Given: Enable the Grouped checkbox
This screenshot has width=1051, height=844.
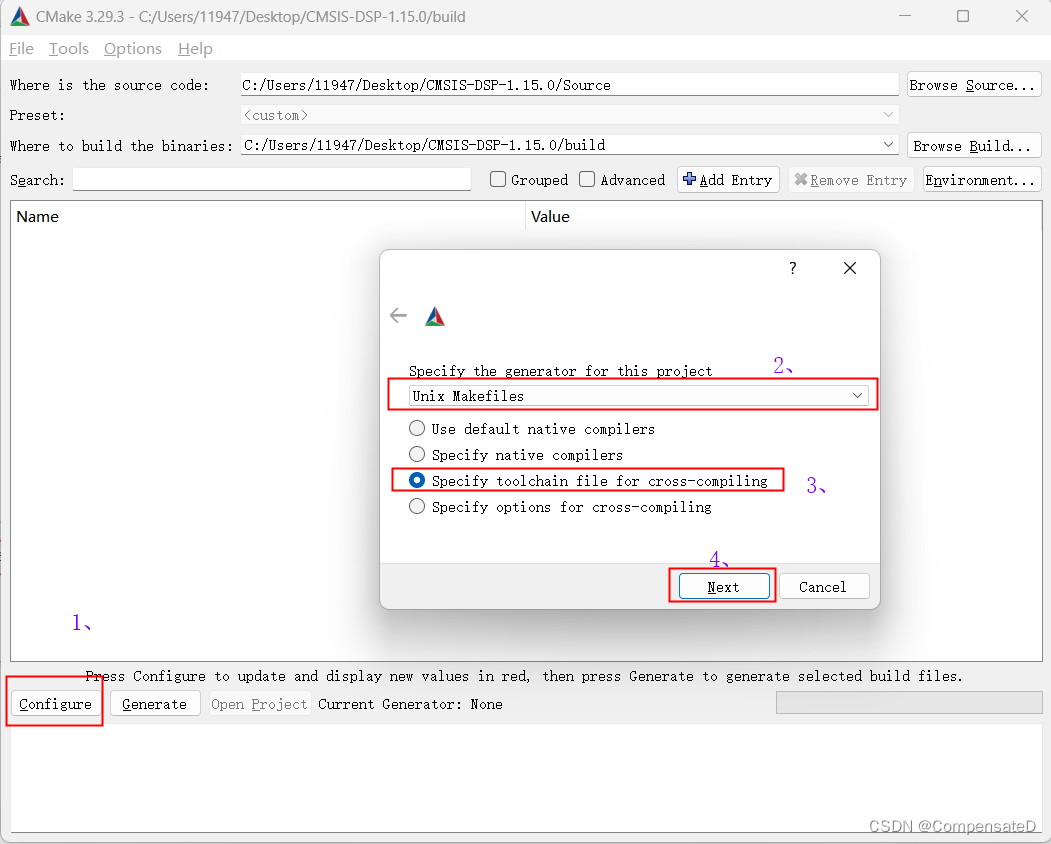Looking at the screenshot, I should click(x=497, y=180).
